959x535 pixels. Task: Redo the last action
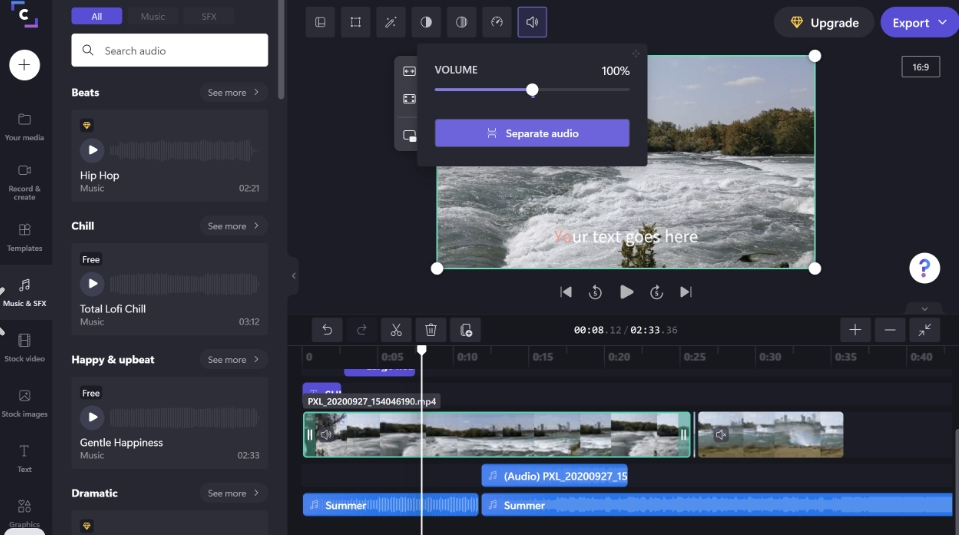click(x=361, y=330)
